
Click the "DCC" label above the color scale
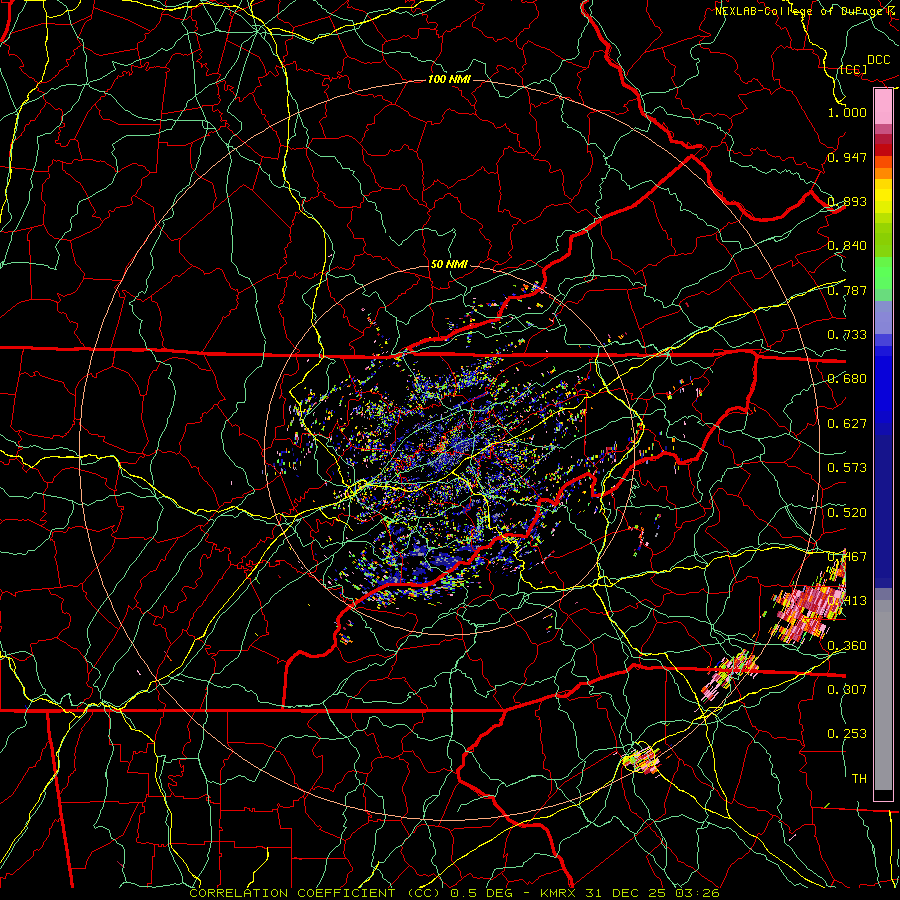click(878, 60)
